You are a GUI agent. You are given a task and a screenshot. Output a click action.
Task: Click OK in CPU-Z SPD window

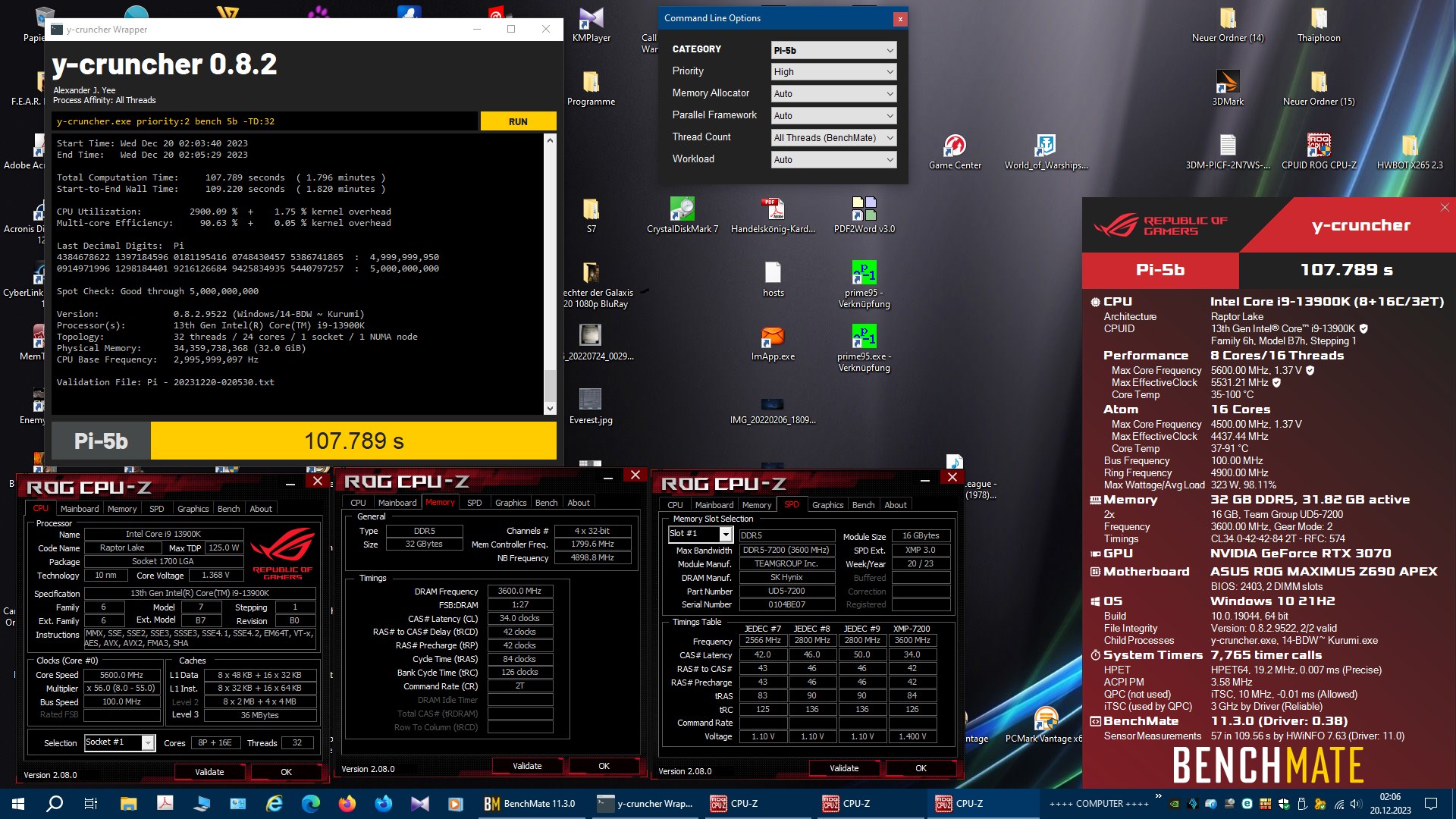point(921,768)
